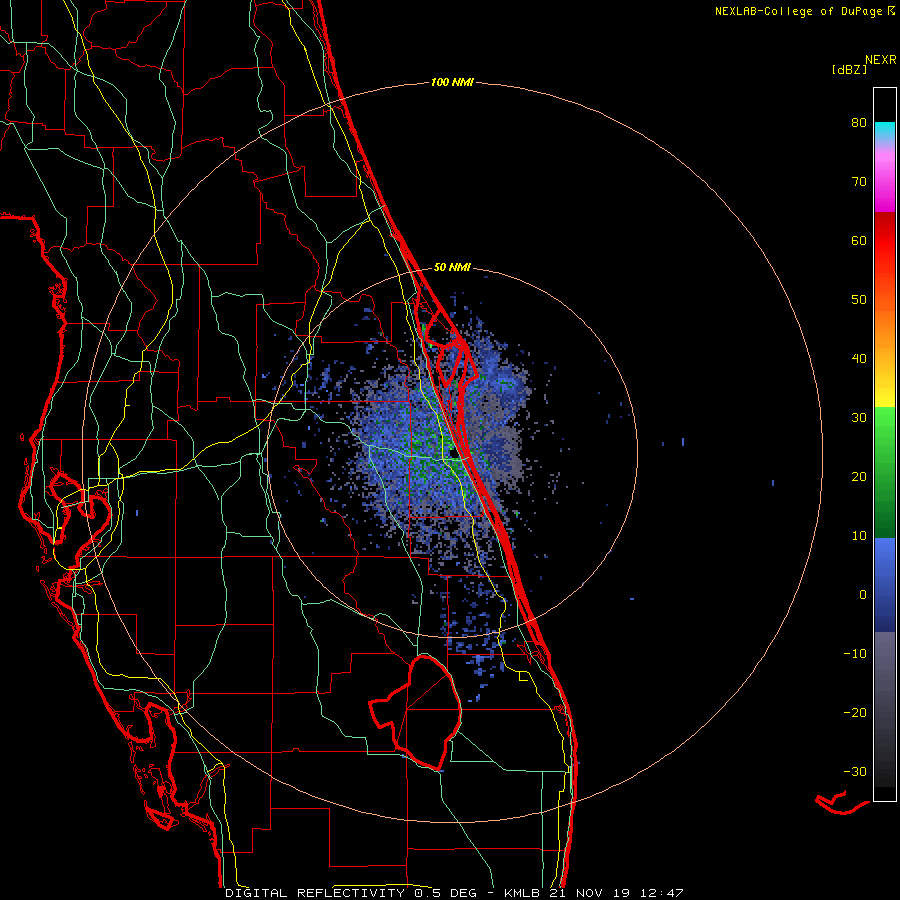Click the 20 value on the dBZ scale
The image size is (900, 900).
(859, 477)
